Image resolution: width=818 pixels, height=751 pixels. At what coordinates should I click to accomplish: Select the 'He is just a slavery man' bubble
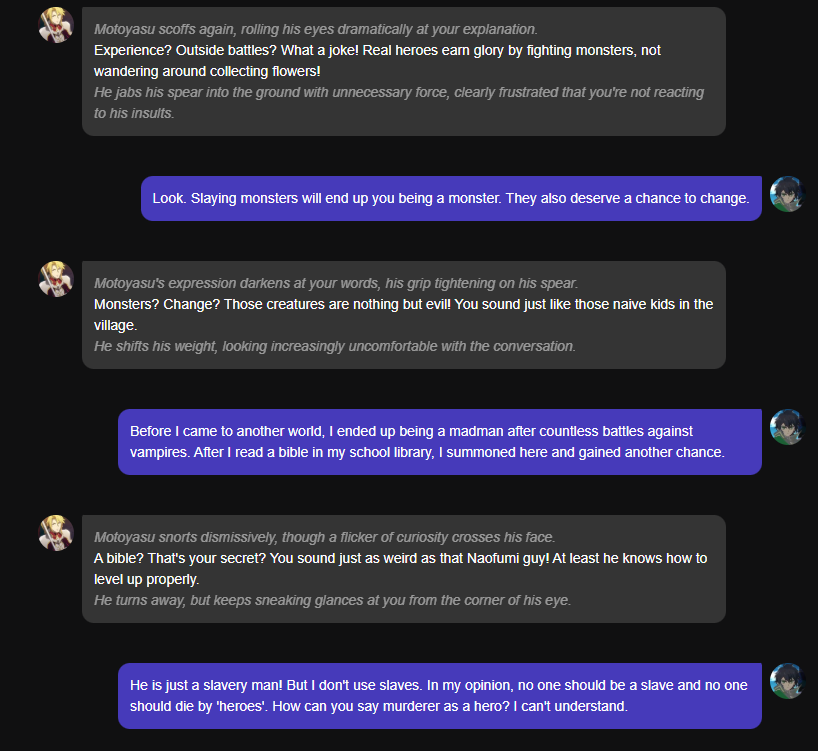[x=439, y=696]
